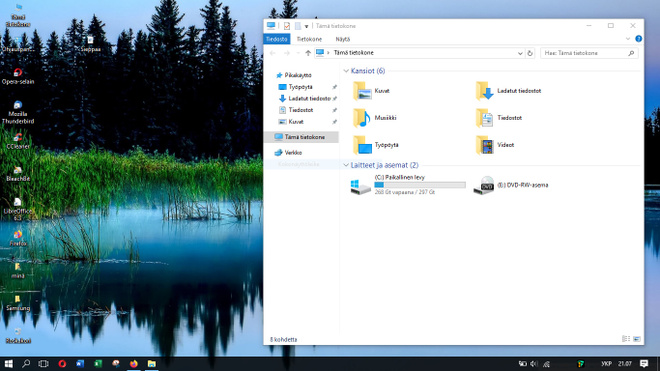Open the Action Center notifications
660x371 pixels.
tap(644, 363)
